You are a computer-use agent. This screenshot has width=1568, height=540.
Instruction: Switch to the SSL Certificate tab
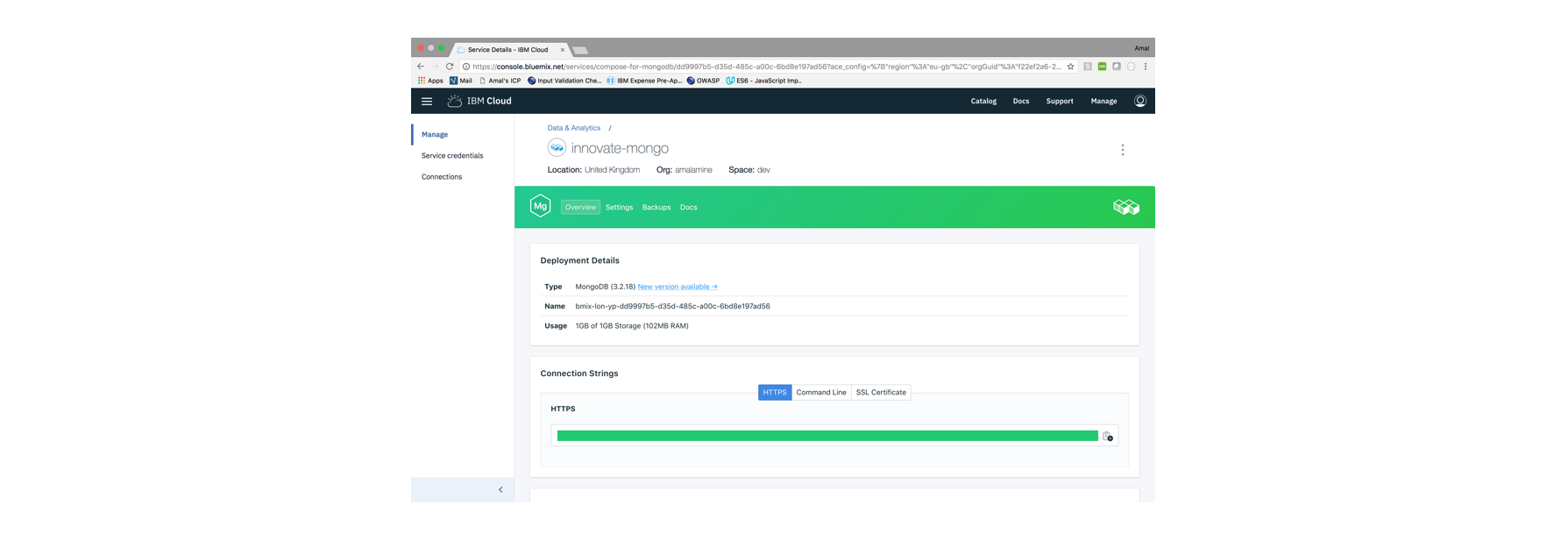point(881,392)
